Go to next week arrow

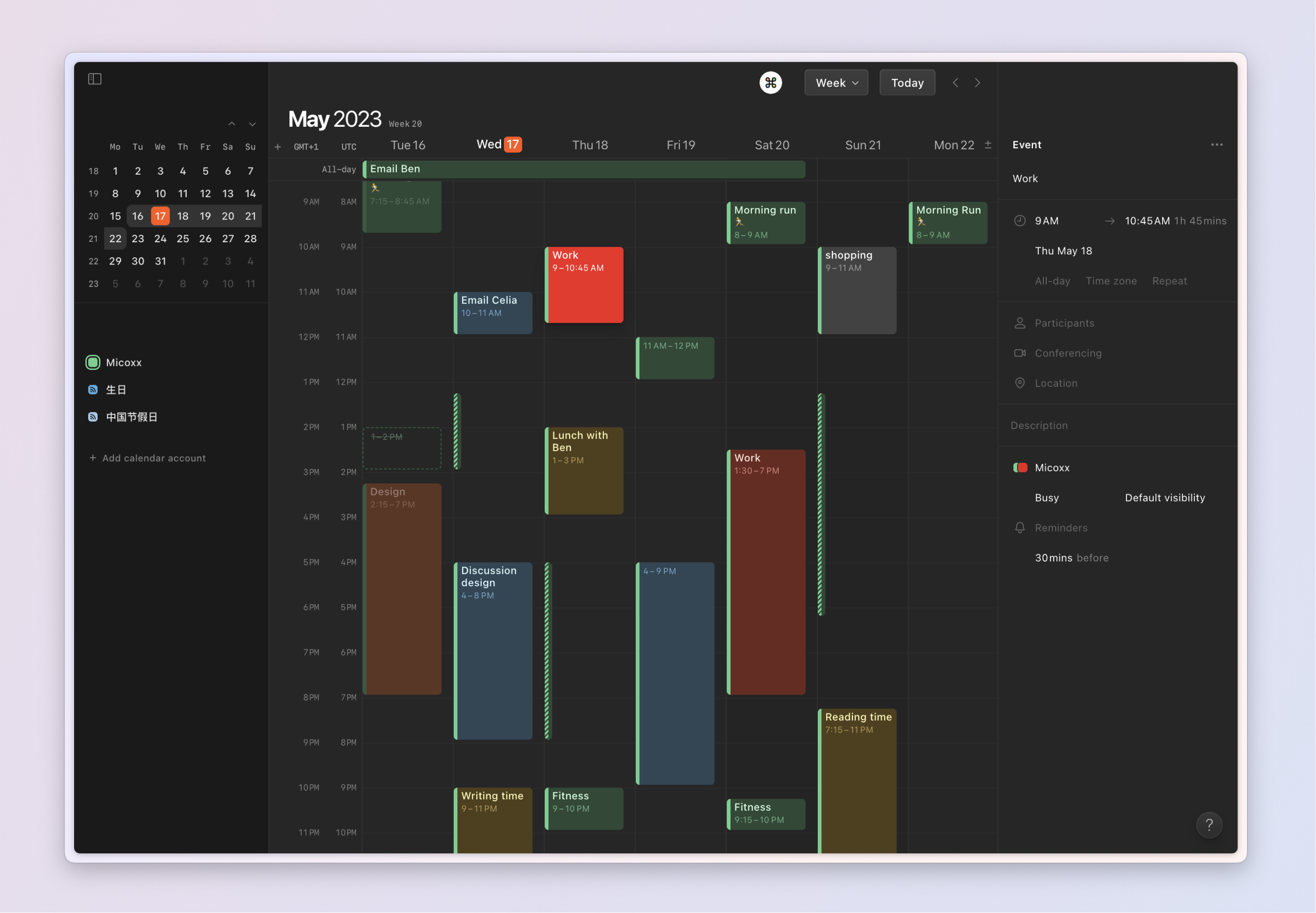point(977,83)
